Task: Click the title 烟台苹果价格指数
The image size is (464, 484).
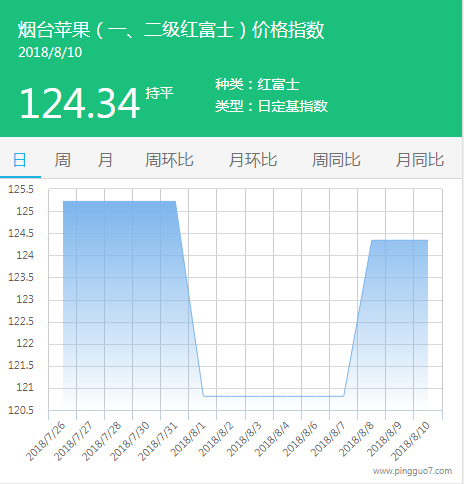Action: click(x=171, y=30)
